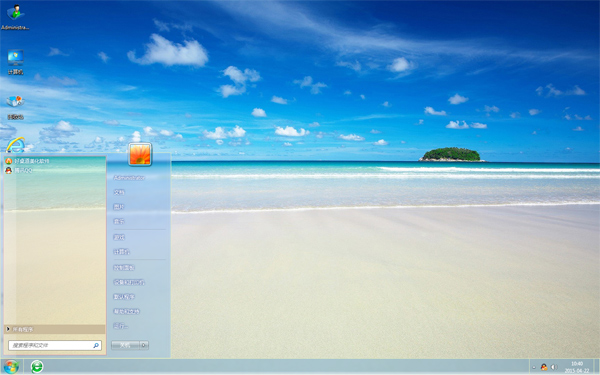Open 运行... (Run) from the Start menu

121,326
